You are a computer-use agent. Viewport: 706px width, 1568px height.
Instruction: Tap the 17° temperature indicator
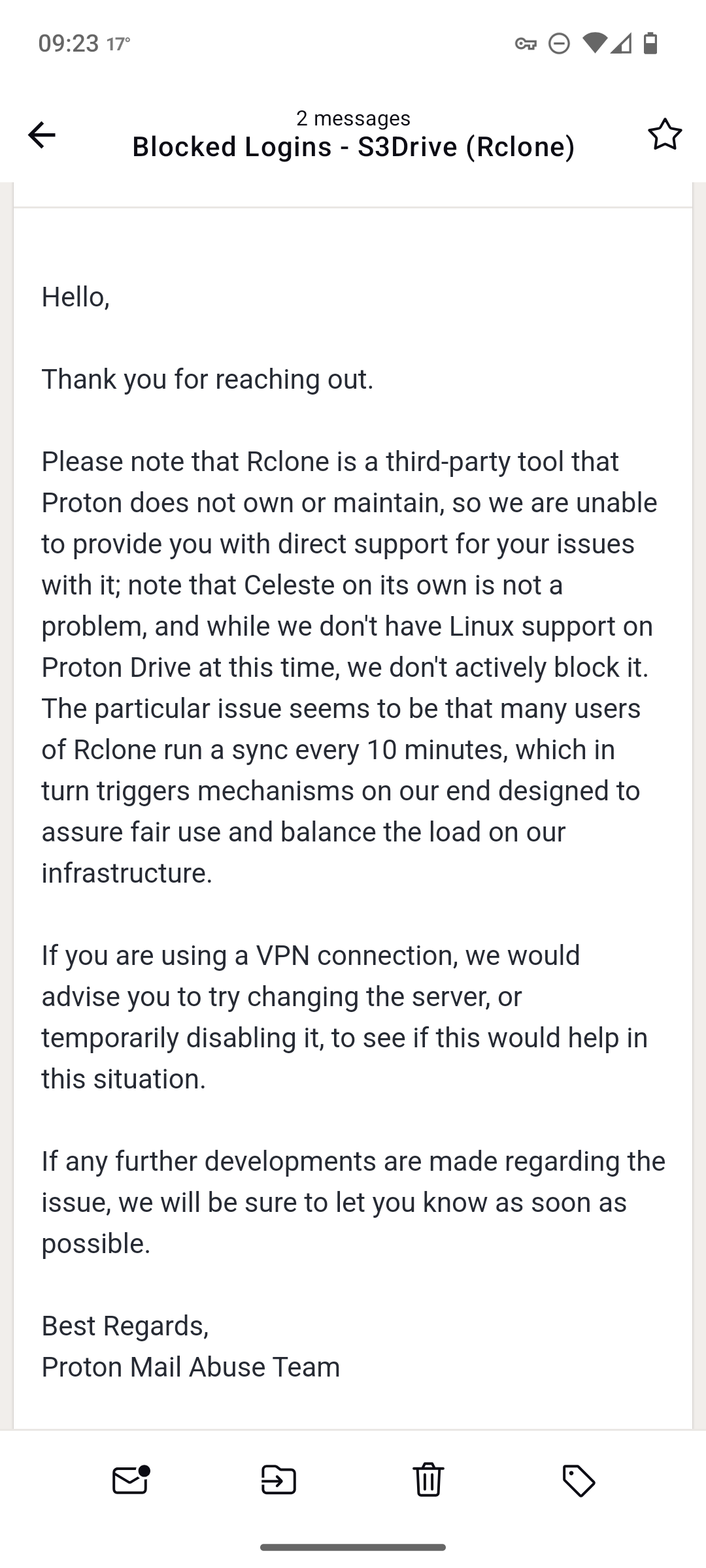118,44
